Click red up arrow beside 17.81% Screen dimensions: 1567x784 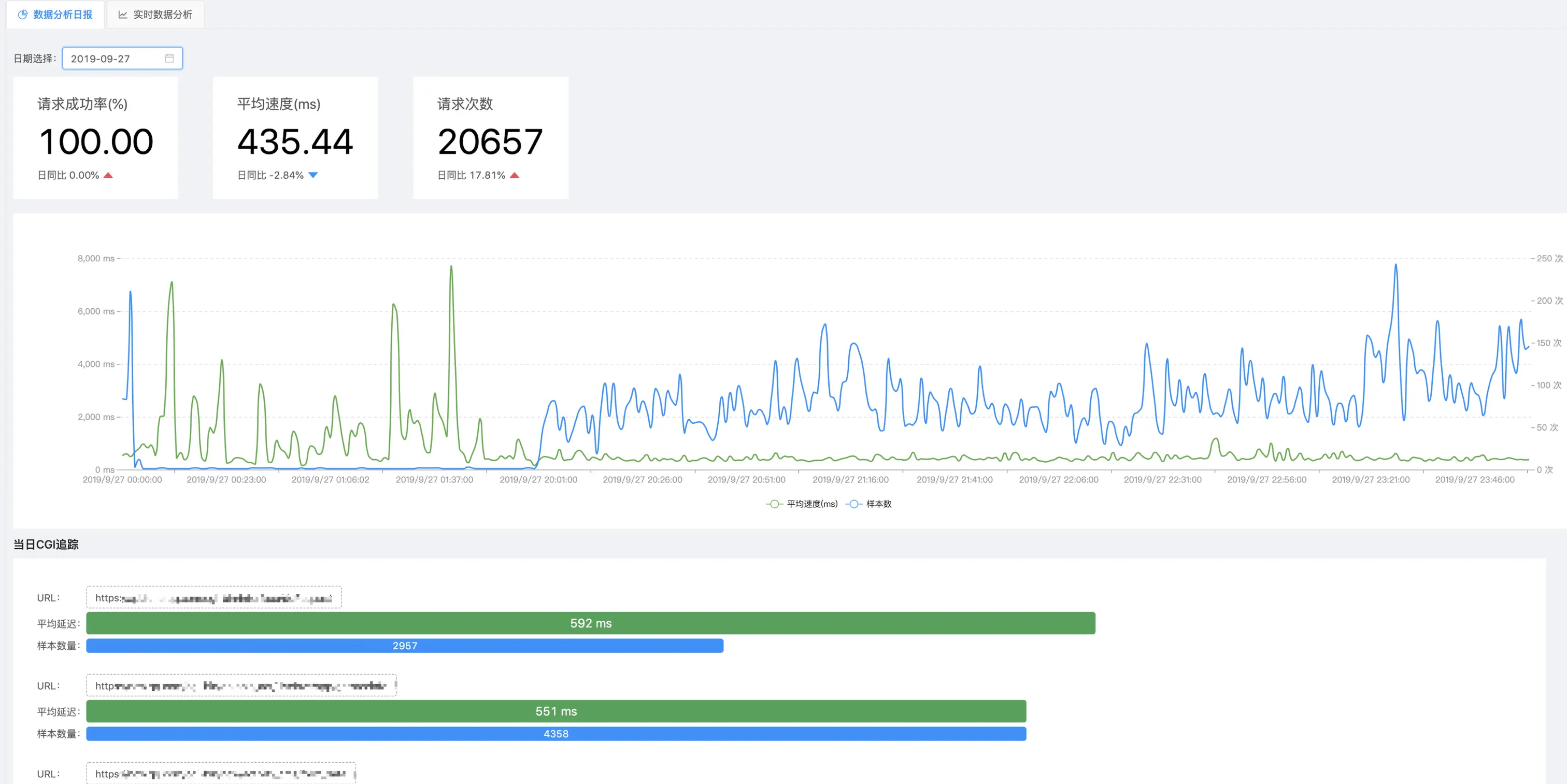tap(515, 175)
